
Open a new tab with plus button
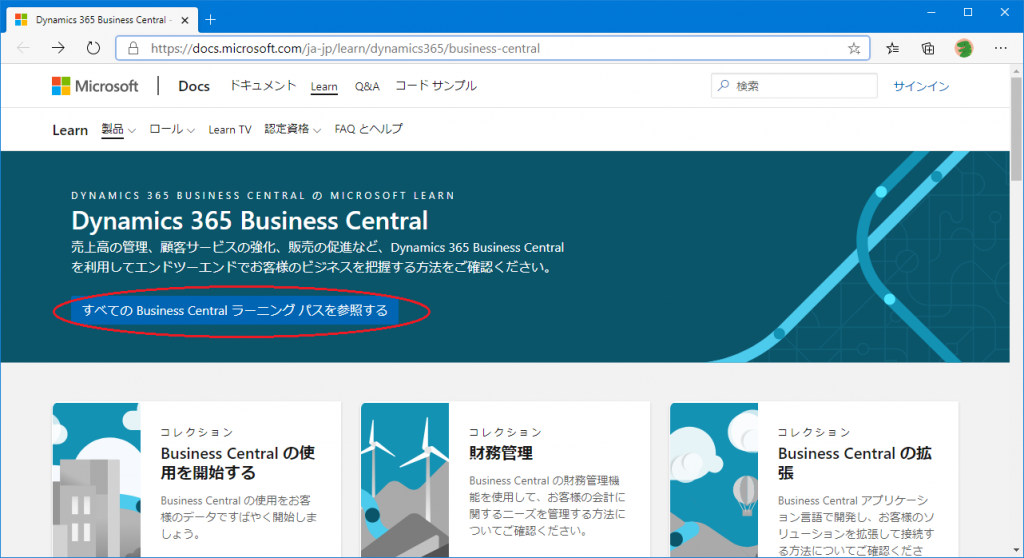coord(210,20)
